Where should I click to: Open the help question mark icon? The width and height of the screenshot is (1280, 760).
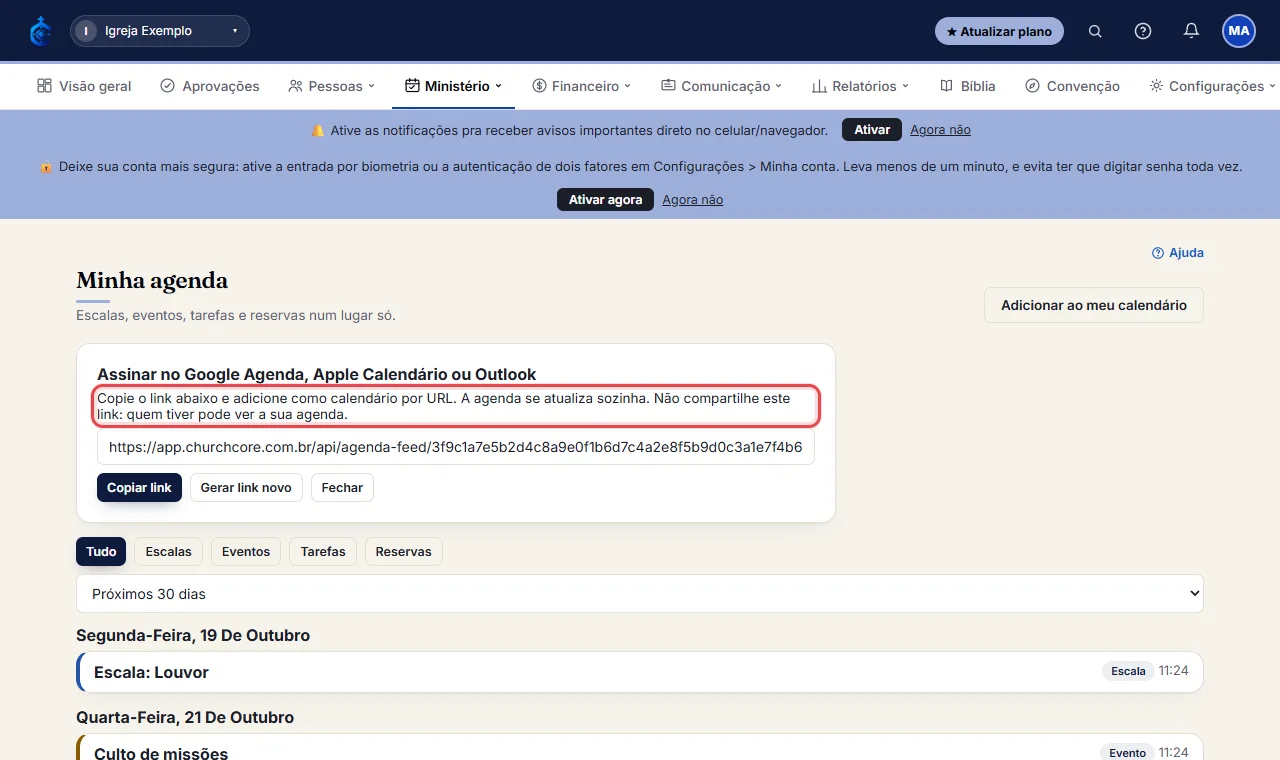(1143, 31)
